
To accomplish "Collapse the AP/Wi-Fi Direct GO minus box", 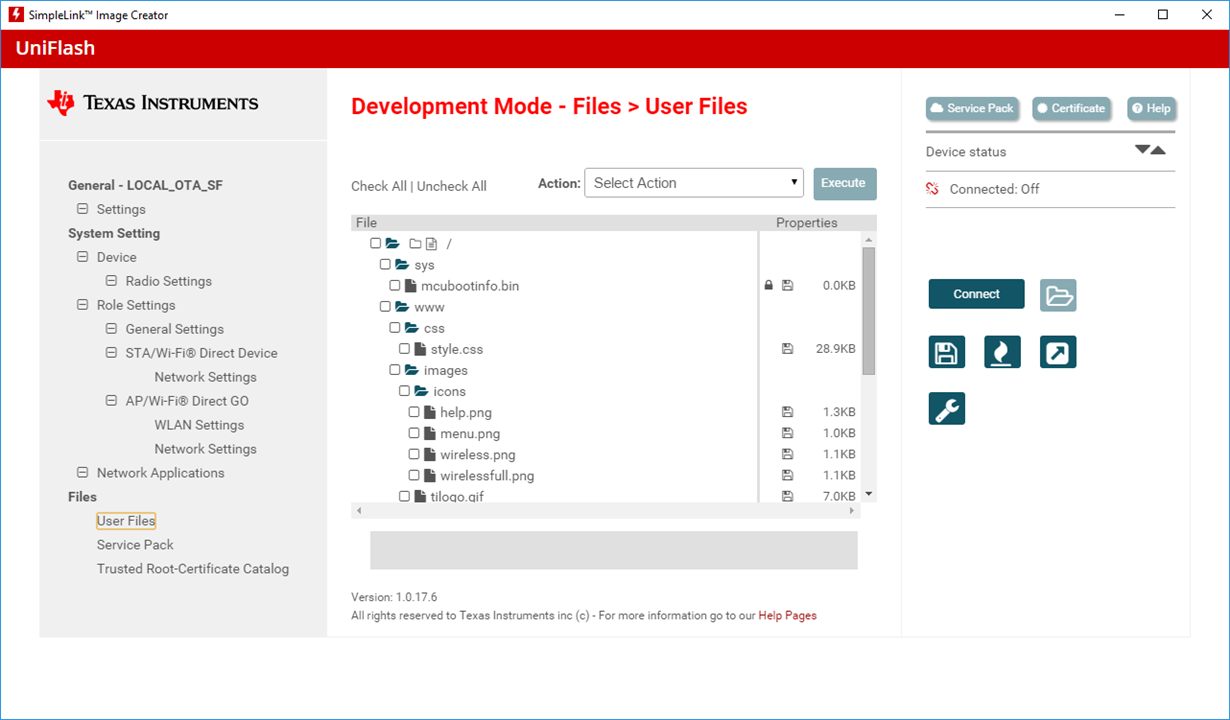I will pos(112,401).
